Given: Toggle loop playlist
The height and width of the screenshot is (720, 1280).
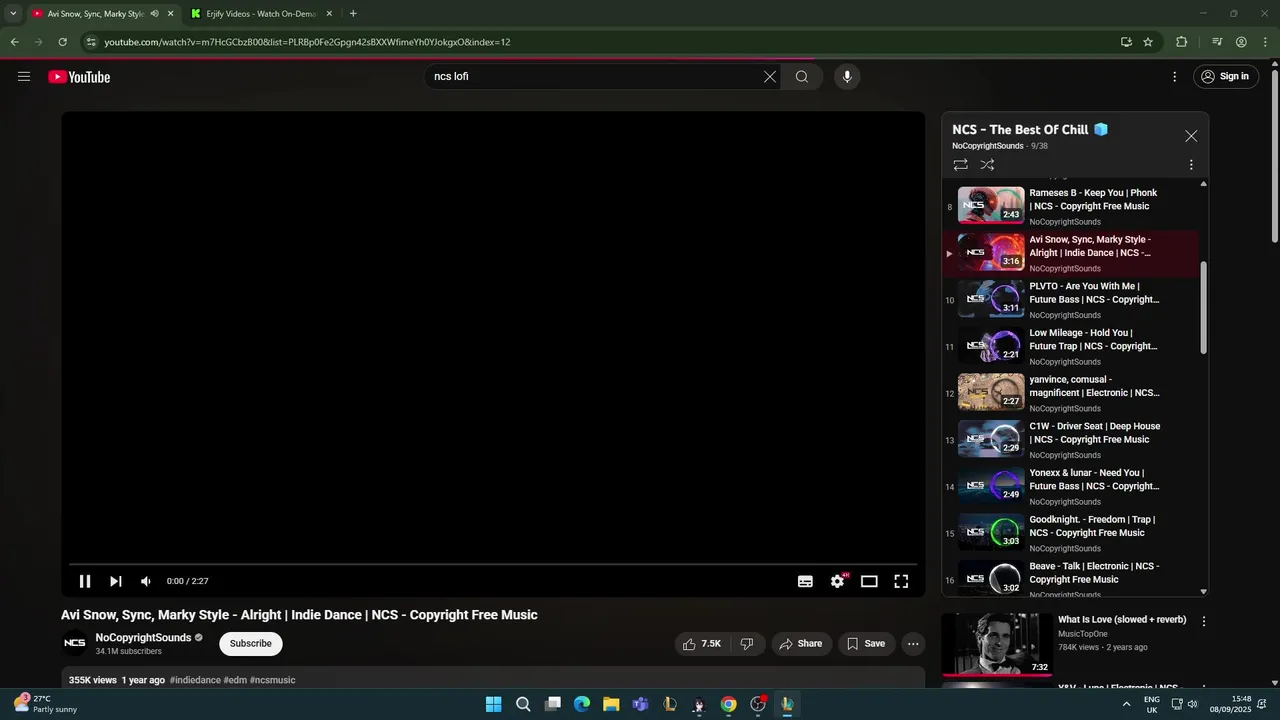Looking at the screenshot, I should coord(960,165).
